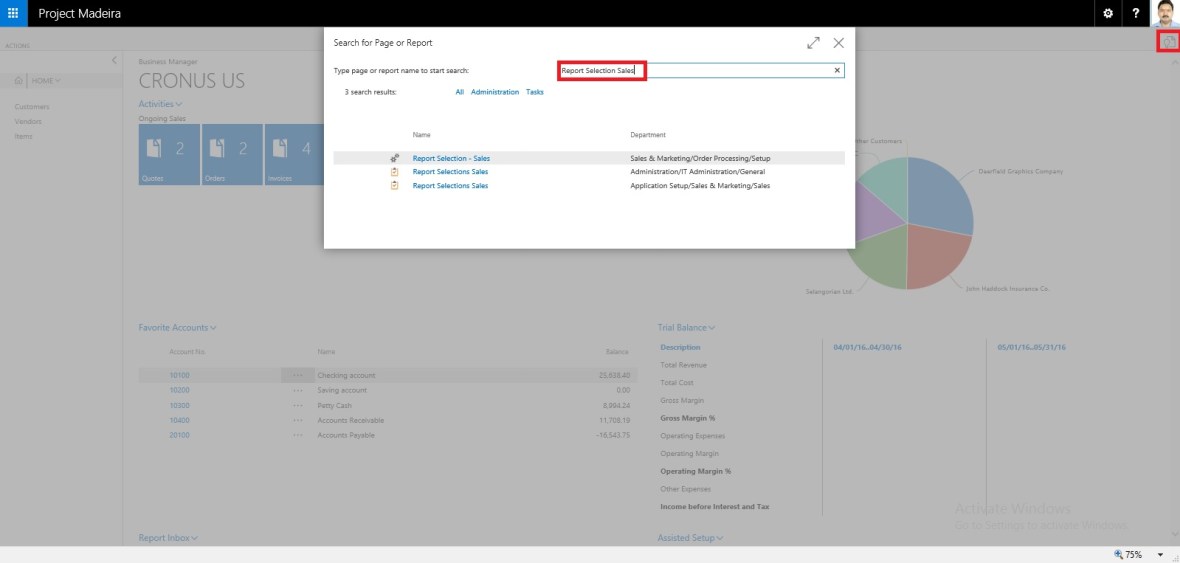Show All search results filter

tap(459, 92)
